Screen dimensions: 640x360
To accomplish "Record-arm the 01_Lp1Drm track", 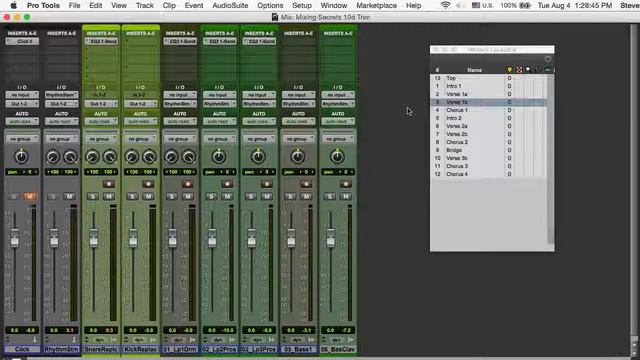I will click(x=188, y=184).
